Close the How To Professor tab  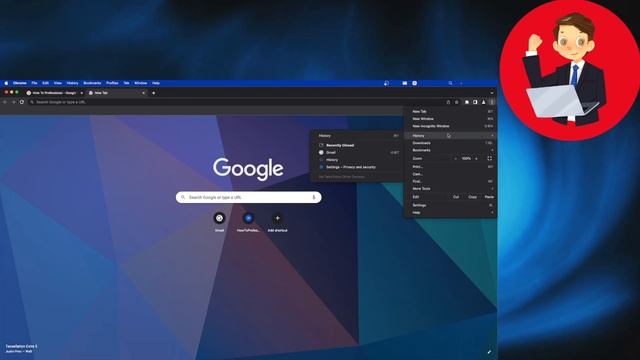(81, 93)
